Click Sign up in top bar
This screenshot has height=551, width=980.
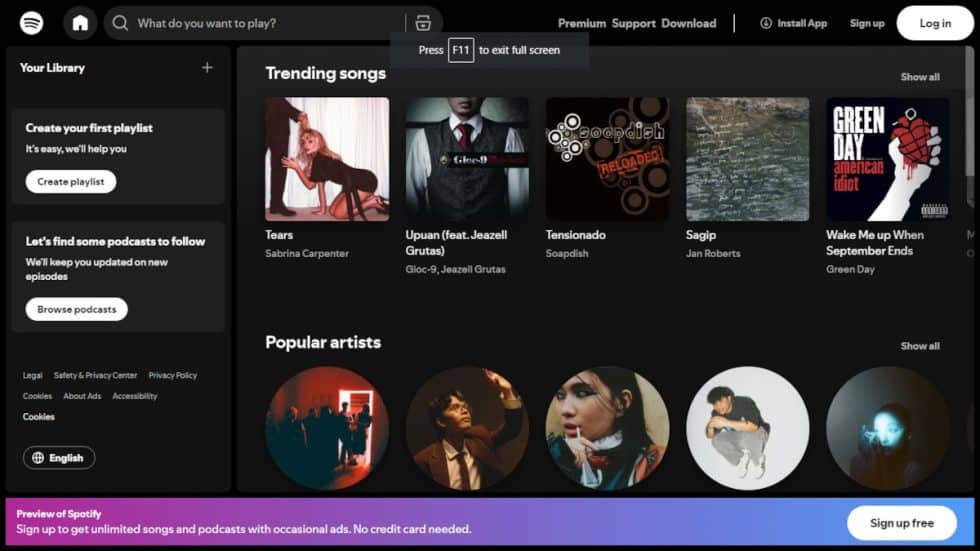click(x=867, y=23)
